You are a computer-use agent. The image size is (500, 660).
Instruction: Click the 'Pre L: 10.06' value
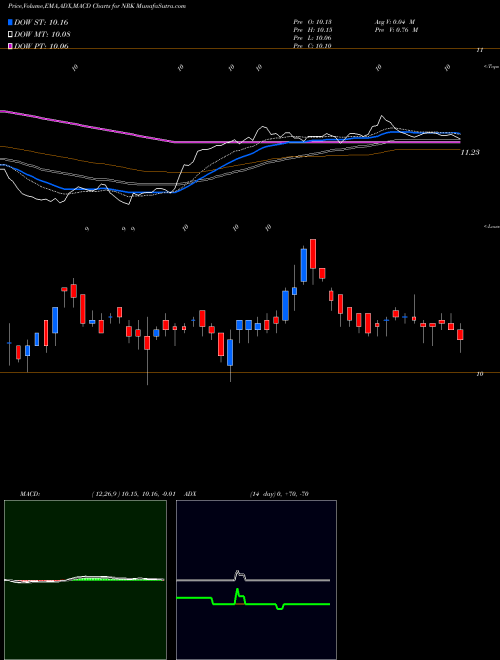[312, 38]
